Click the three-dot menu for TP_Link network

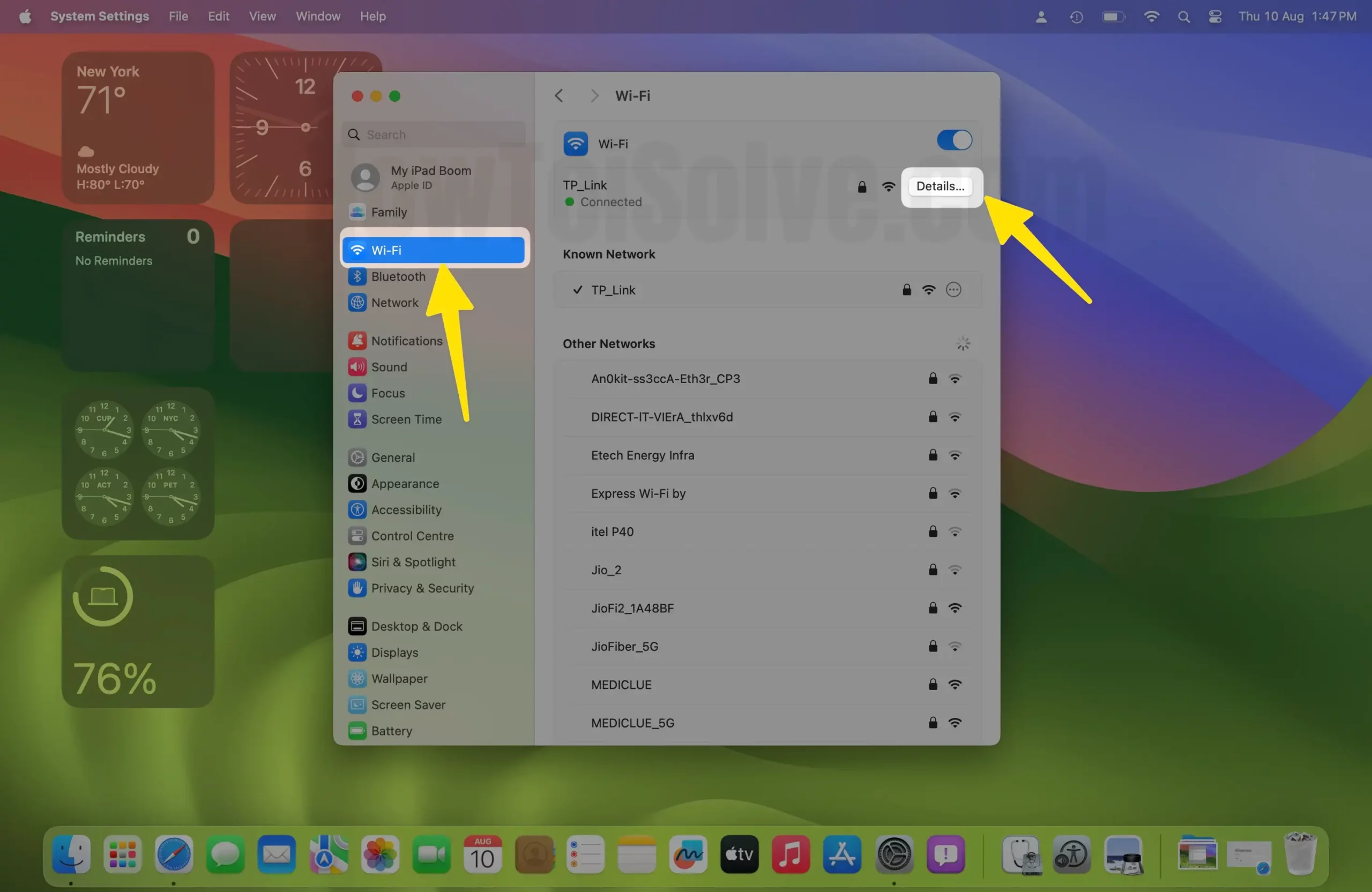pyautogui.click(x=952, y=289)
